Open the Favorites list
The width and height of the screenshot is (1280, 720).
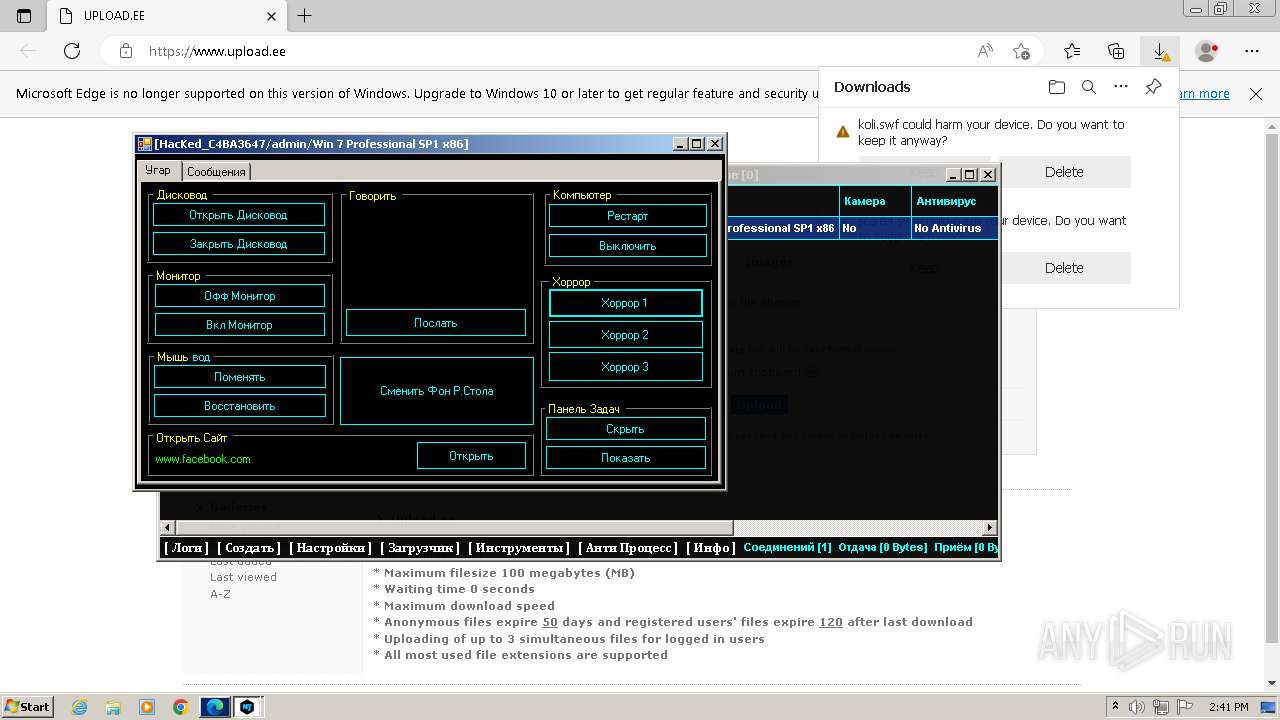coord(1072,51)
